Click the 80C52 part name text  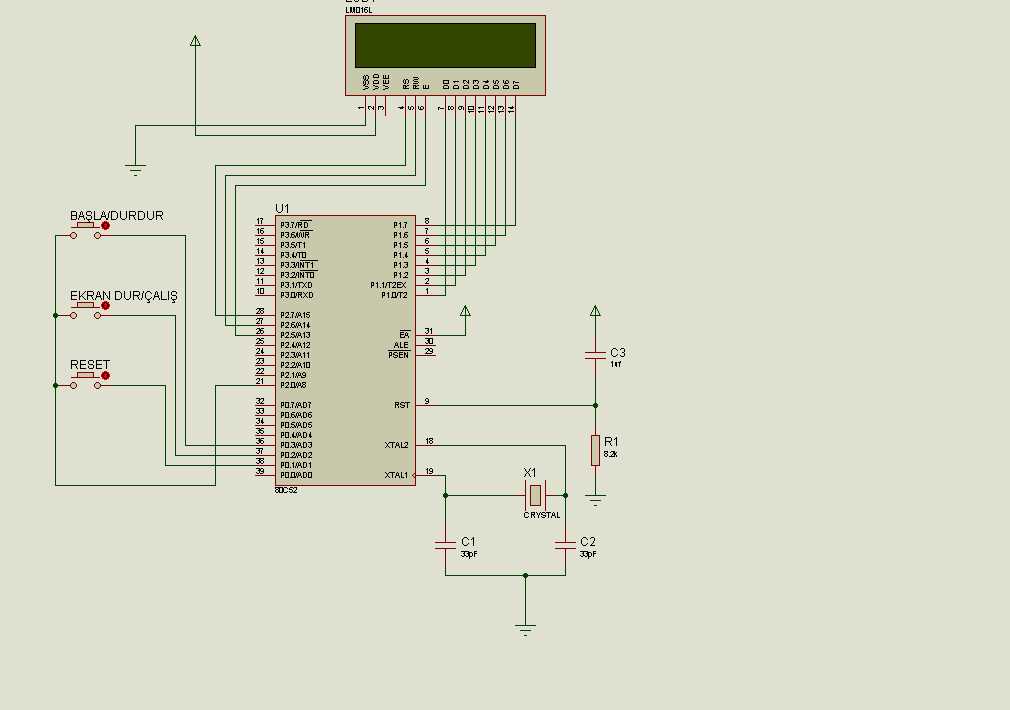[286, 490]
